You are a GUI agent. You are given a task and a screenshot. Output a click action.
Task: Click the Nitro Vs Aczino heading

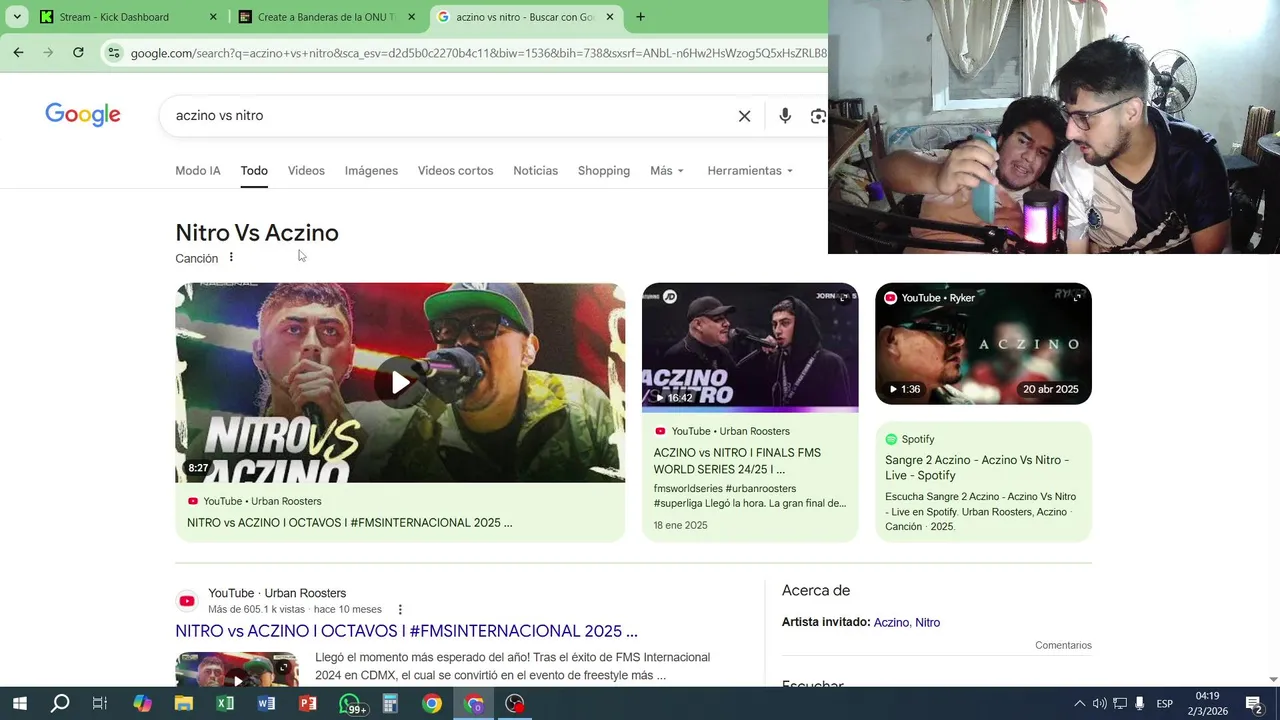click(x=257, y=232)
